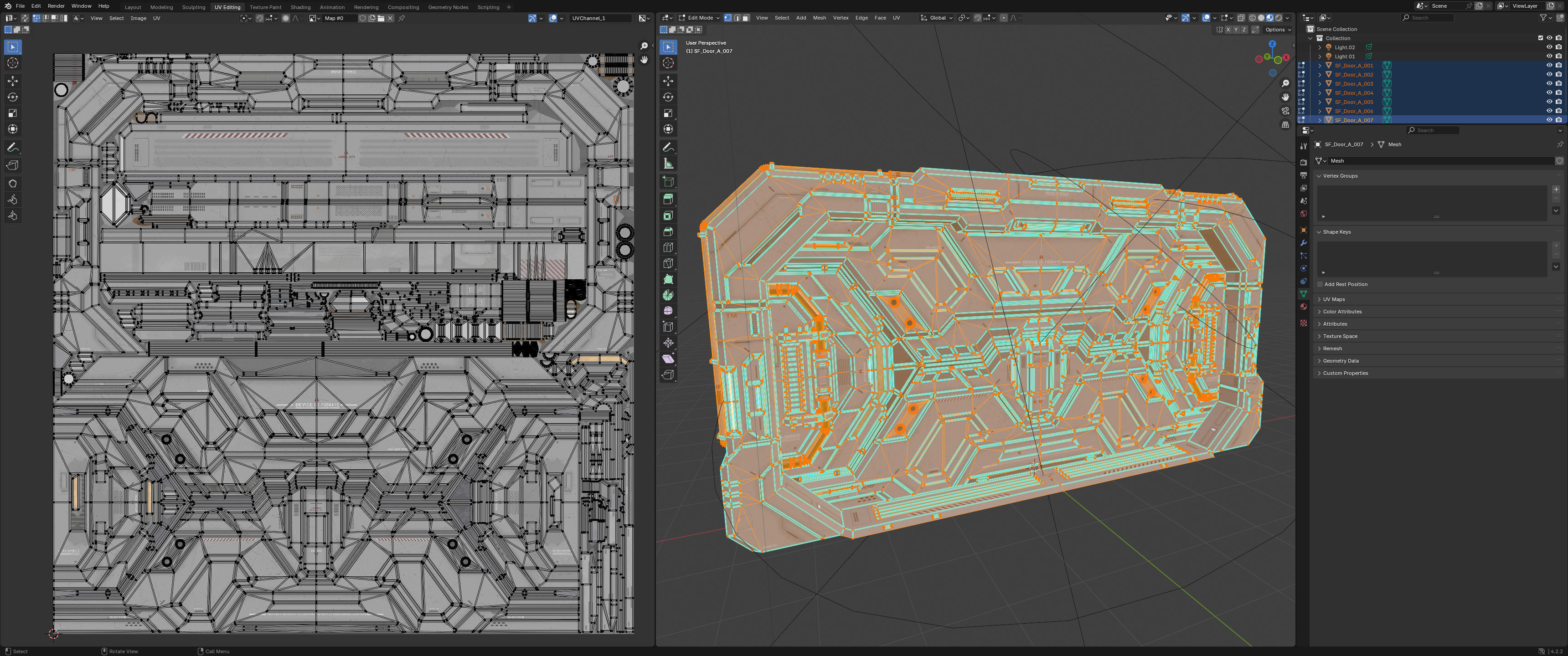Select the Poly Build tool
The height and width of the screenshot is (656, 1568).
point(668,279)
